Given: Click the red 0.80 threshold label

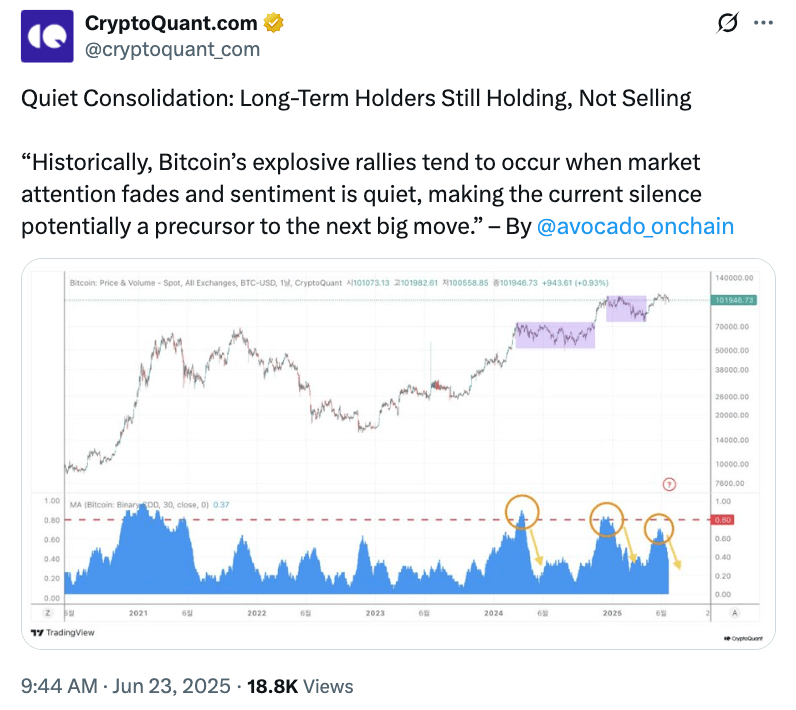Looking at the screenshot, I should pyautogui.click(x=722, y=520).
